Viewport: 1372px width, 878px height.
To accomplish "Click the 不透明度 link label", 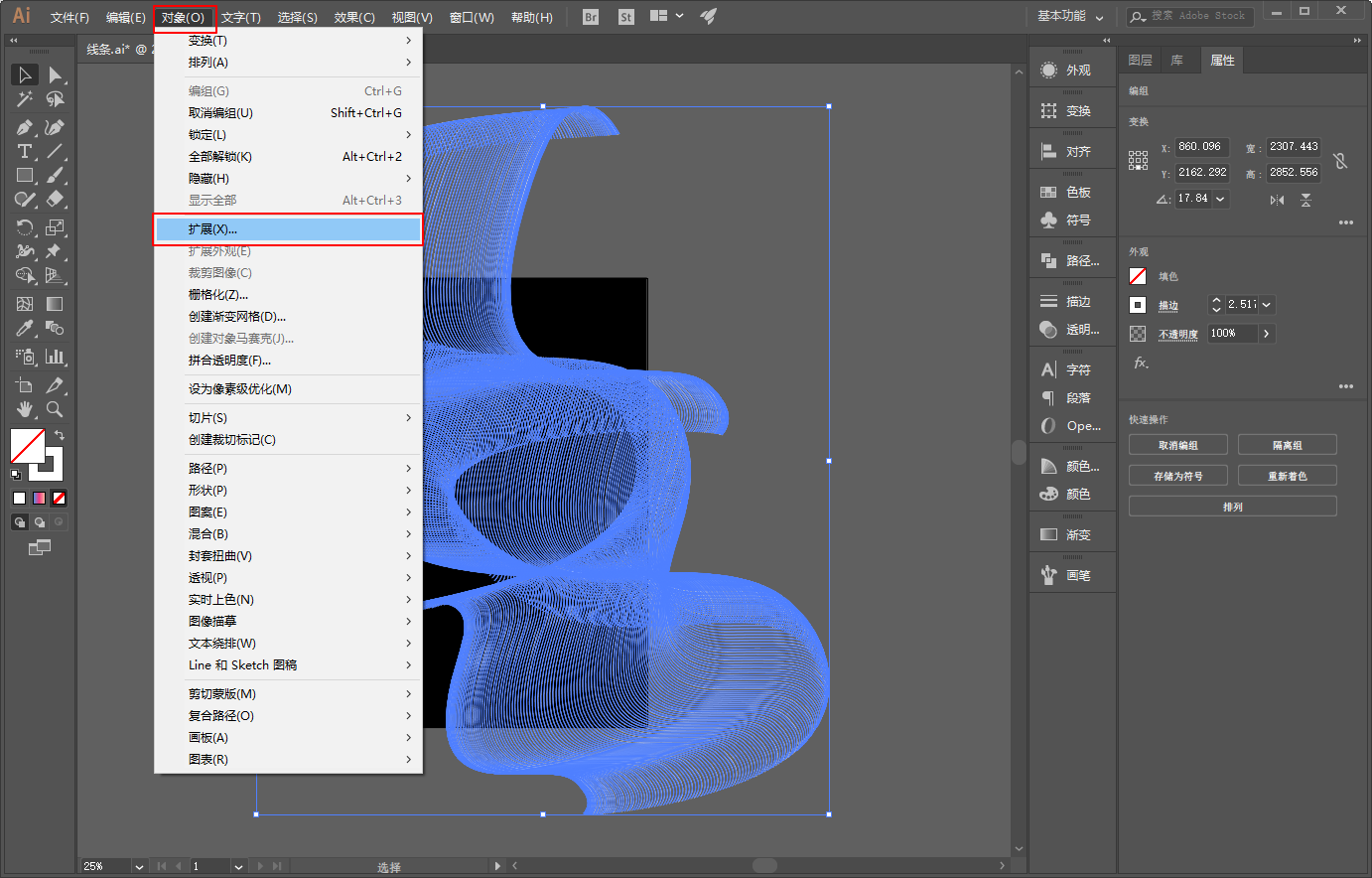I will click(1178, 335).
